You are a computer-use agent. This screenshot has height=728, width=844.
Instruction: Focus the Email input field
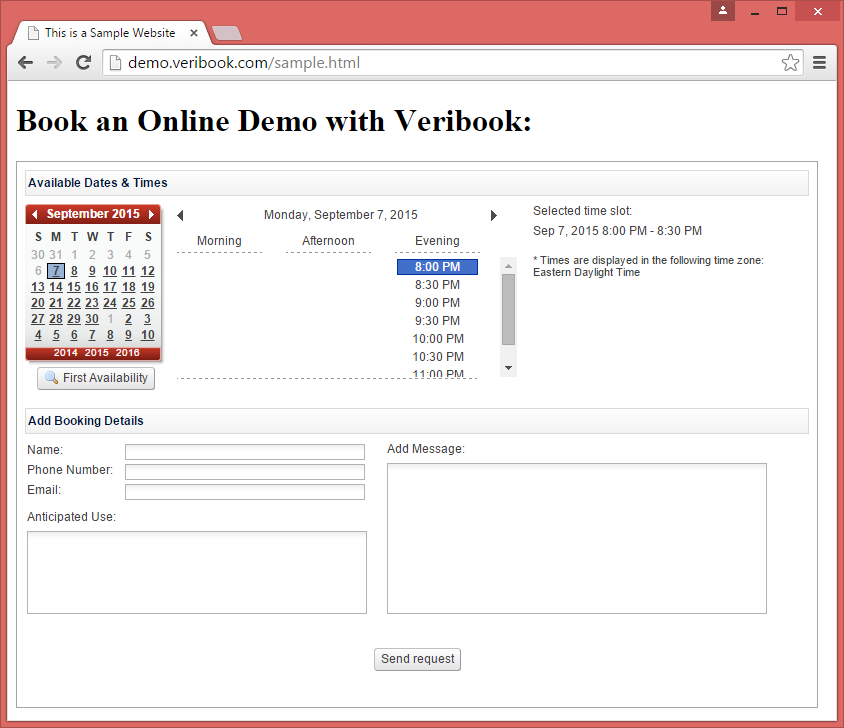(x=245, y=492)
